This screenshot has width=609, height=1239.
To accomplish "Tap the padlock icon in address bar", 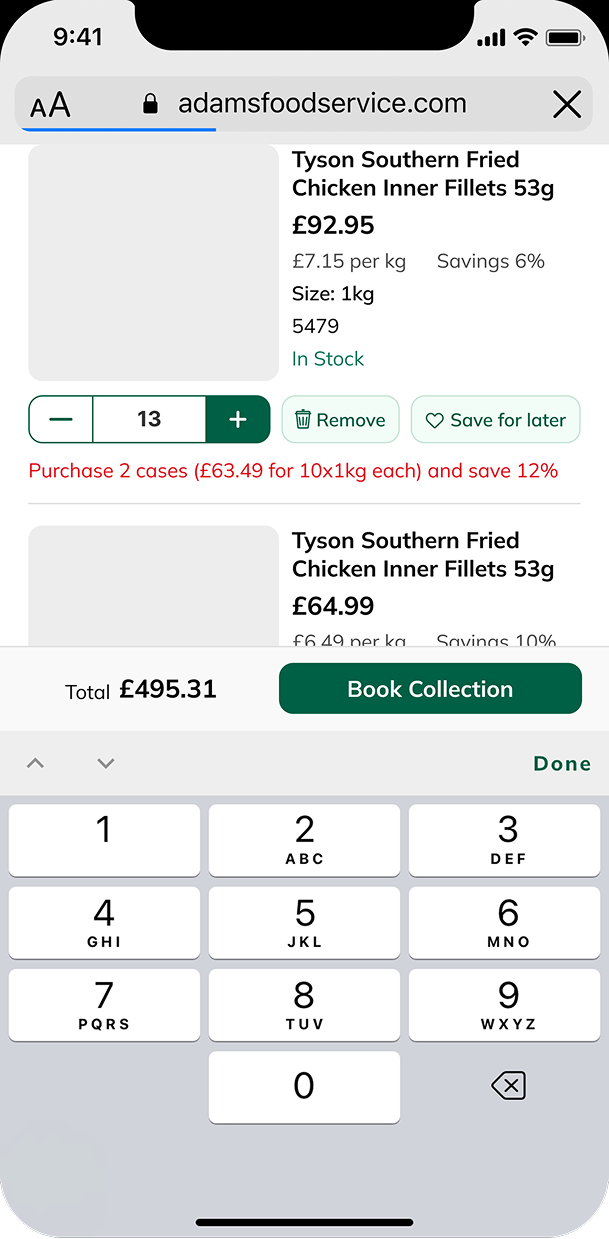I will tap(151, 104).
